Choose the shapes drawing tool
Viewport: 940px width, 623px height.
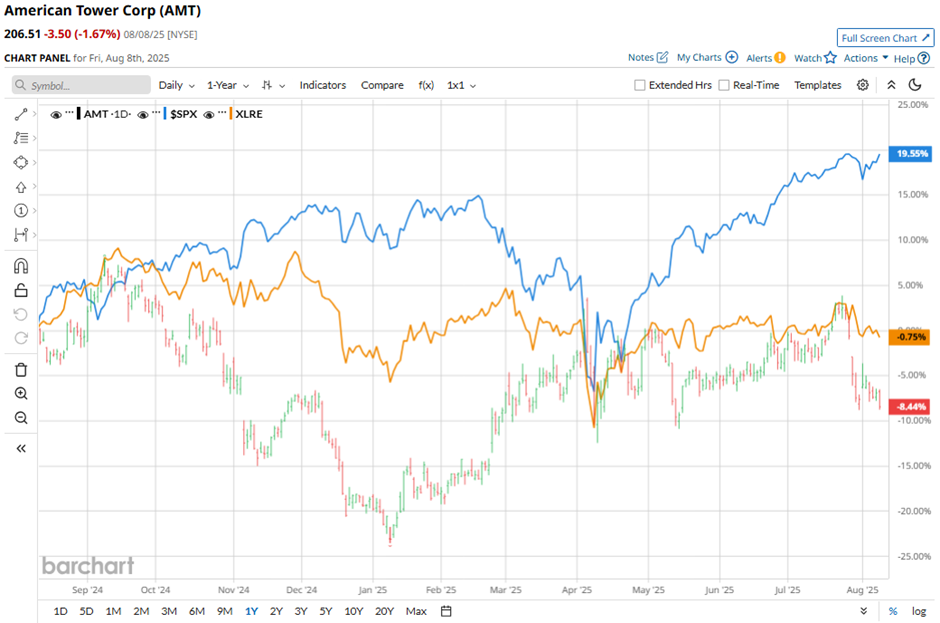21,162
